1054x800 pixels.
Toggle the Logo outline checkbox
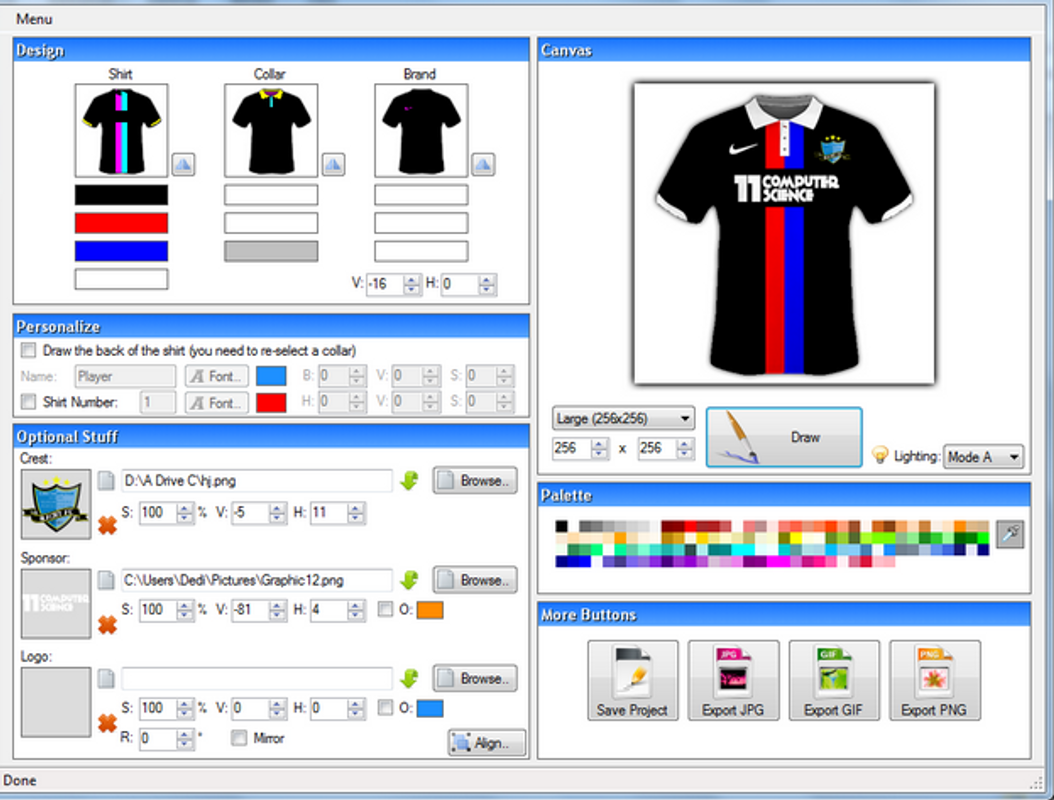point(385,708)
